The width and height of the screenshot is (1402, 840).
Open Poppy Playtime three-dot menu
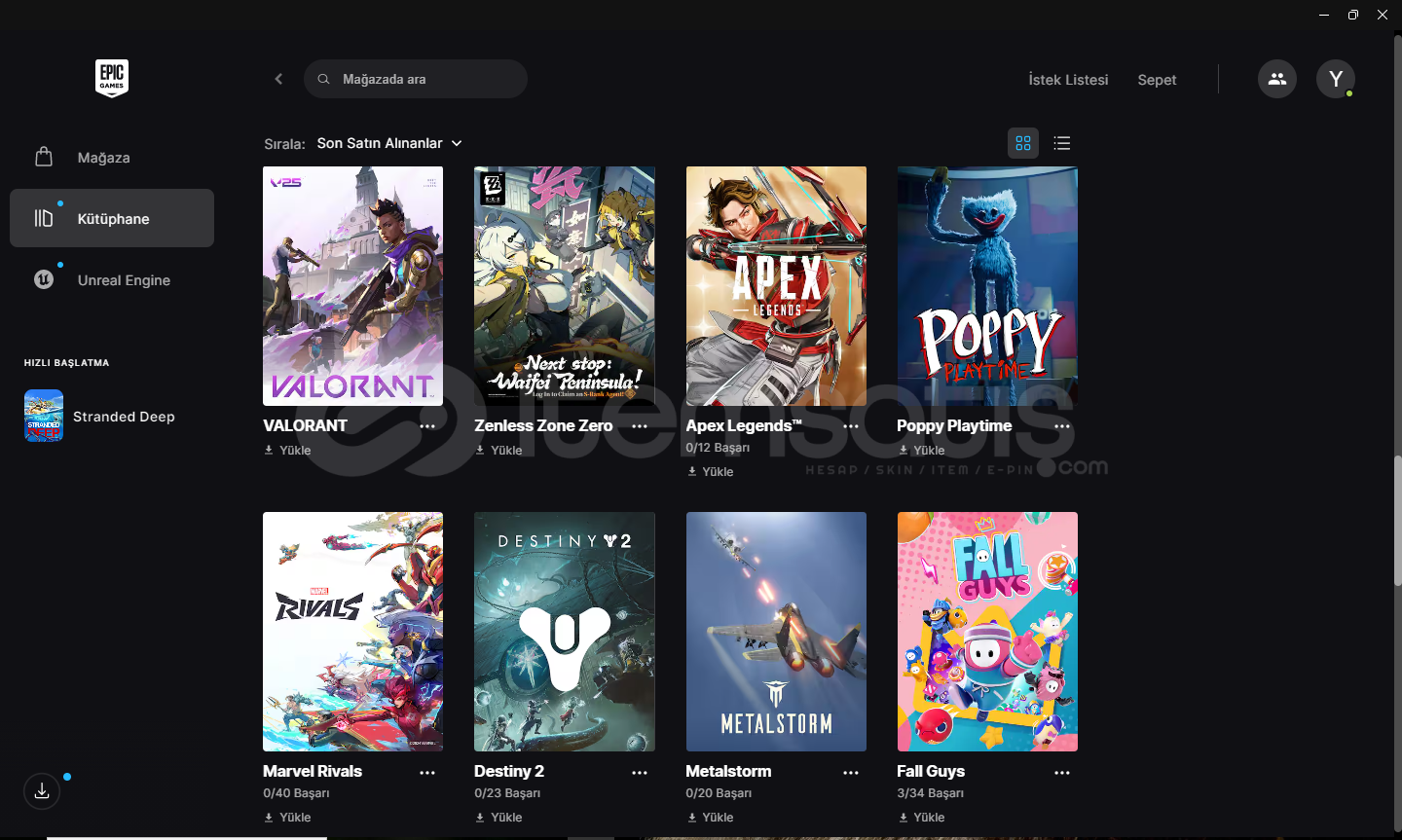tap(1062, 426)
